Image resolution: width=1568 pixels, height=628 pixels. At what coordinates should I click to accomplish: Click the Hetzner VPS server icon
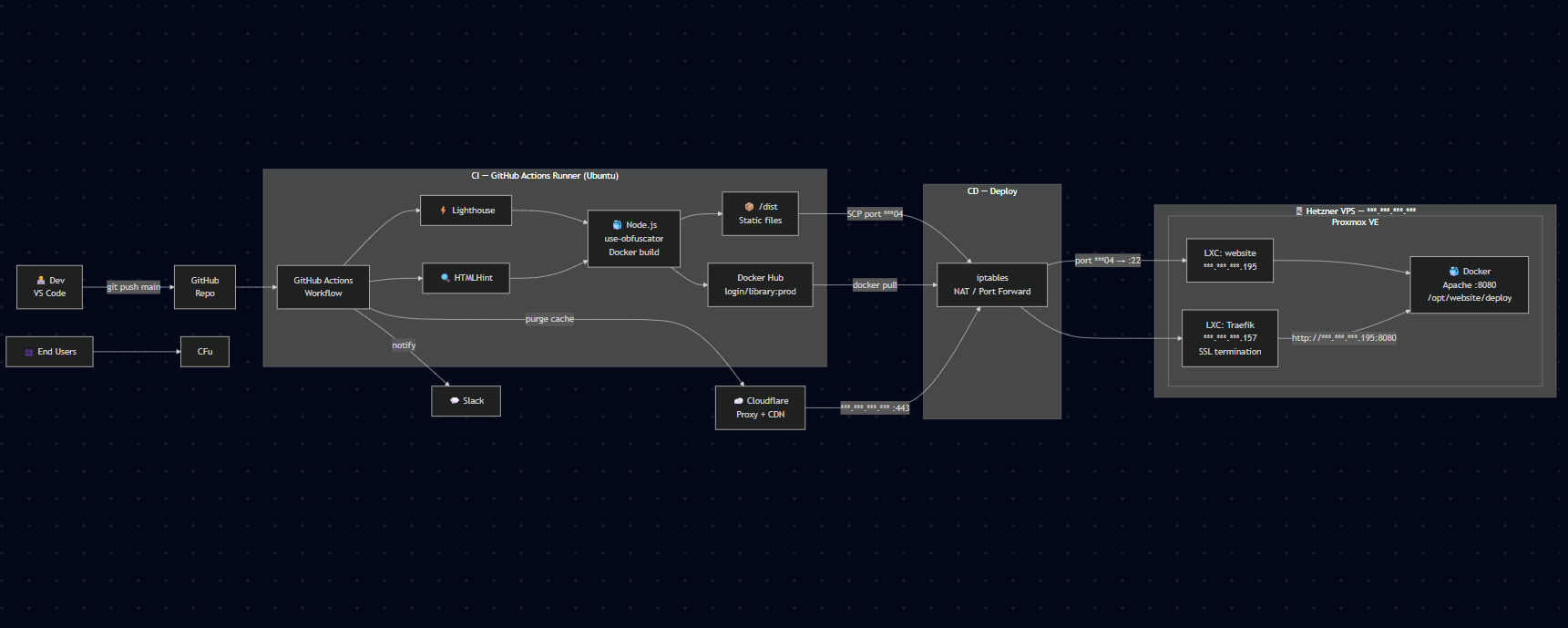point(1299,211)
